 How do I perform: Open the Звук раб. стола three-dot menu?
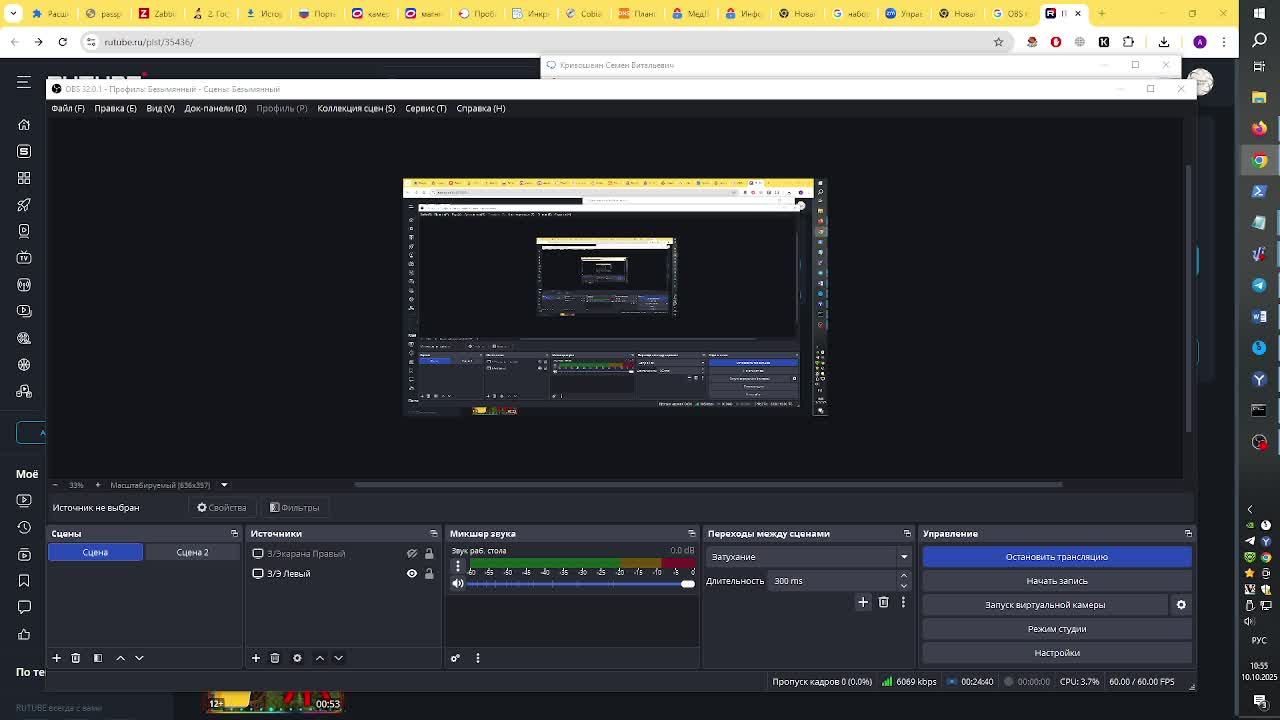[458, 566]
